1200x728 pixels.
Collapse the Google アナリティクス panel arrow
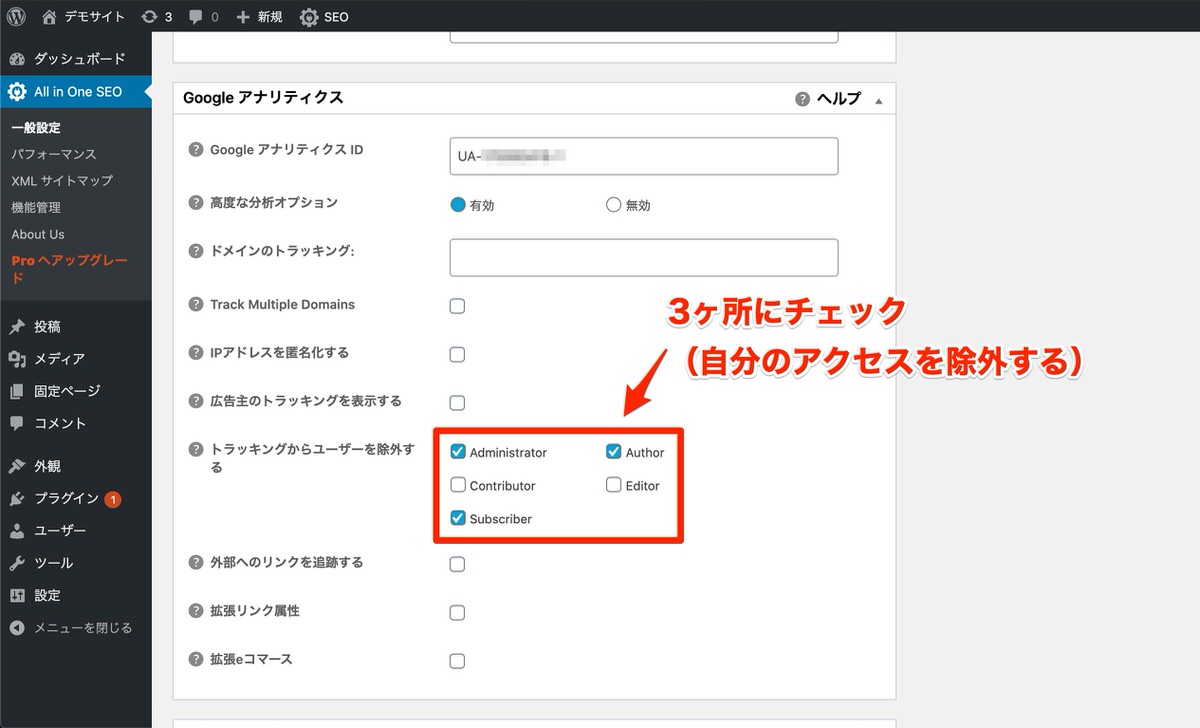pos(879,100)
